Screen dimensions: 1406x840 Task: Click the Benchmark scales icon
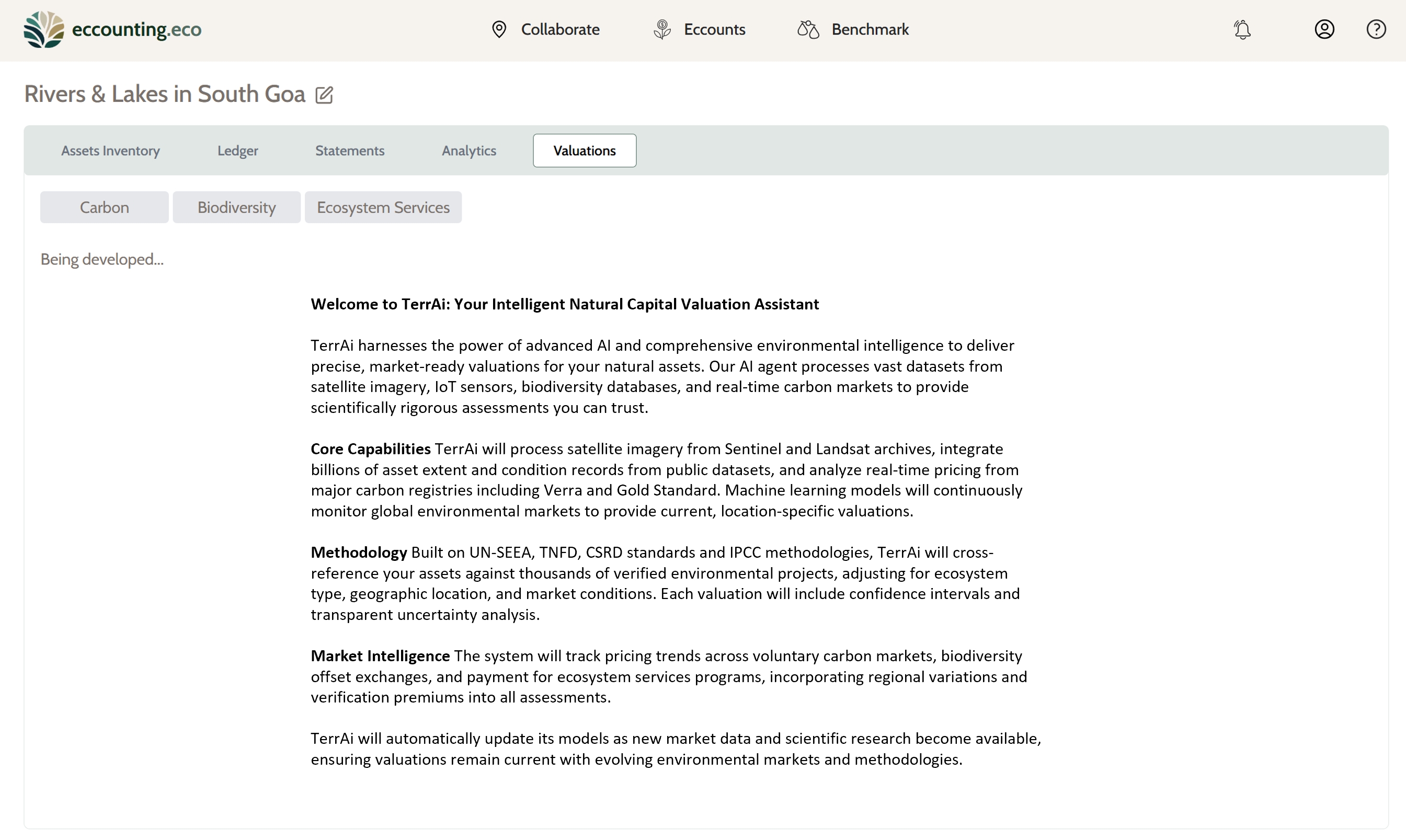808,29
